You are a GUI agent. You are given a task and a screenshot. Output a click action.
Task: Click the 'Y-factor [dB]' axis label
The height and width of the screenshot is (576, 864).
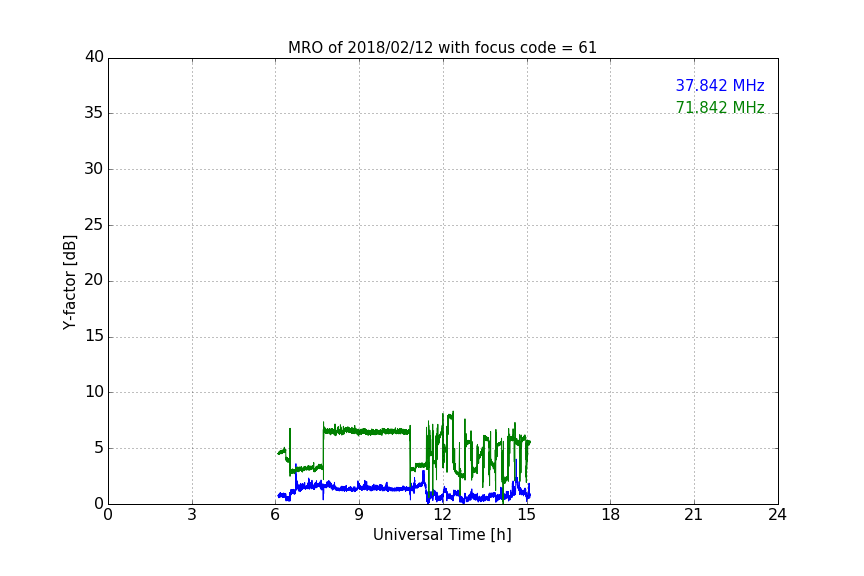(x=69, y=282)
